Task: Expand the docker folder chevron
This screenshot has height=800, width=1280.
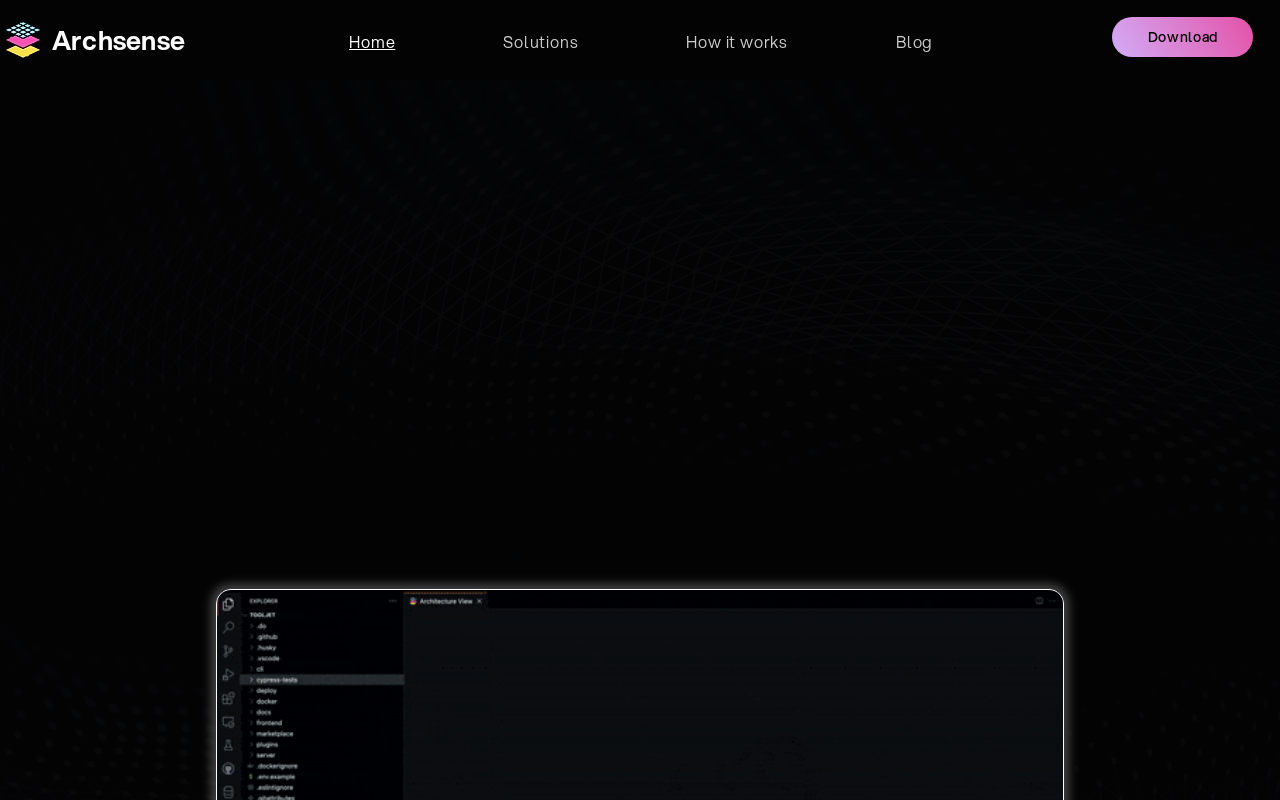Action: tap(251, 701)
